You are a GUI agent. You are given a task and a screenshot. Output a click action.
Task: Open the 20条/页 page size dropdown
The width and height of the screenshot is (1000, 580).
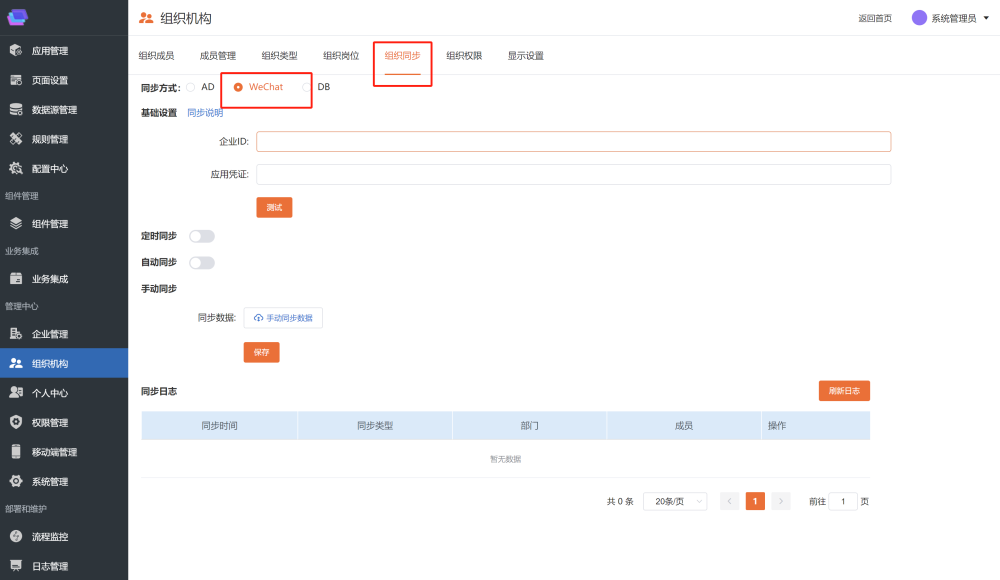675,501
